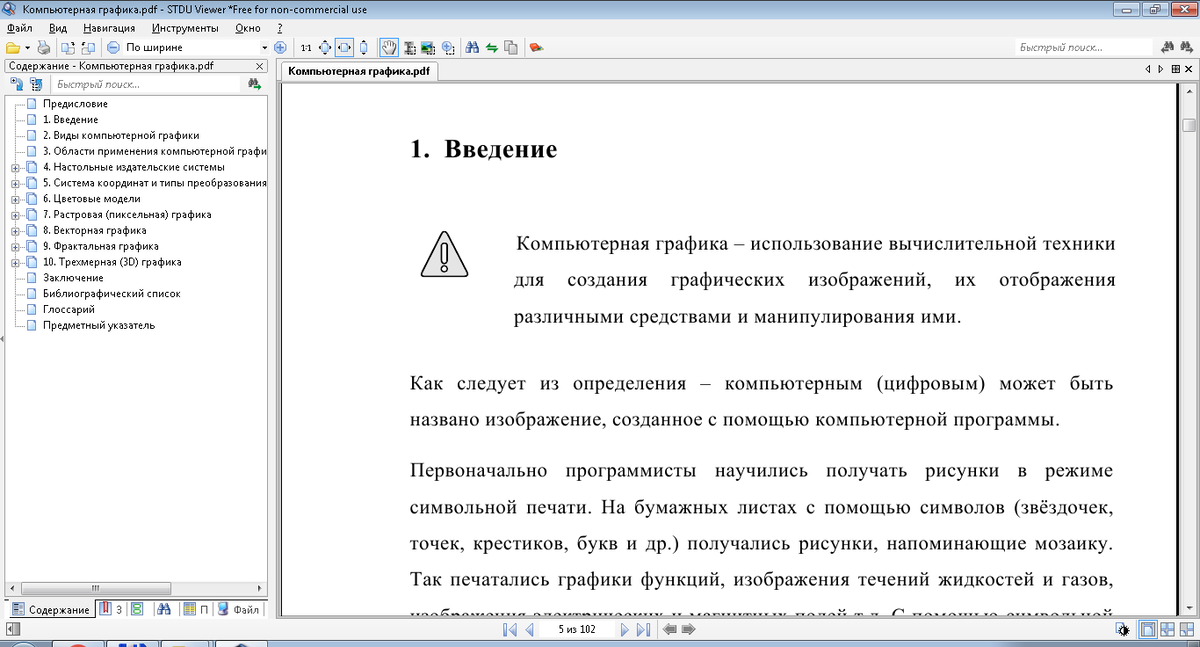This screenshot has height=647, width=1200.
Task: Open file via the folder toolbar icon
Action: click(12, 47)
